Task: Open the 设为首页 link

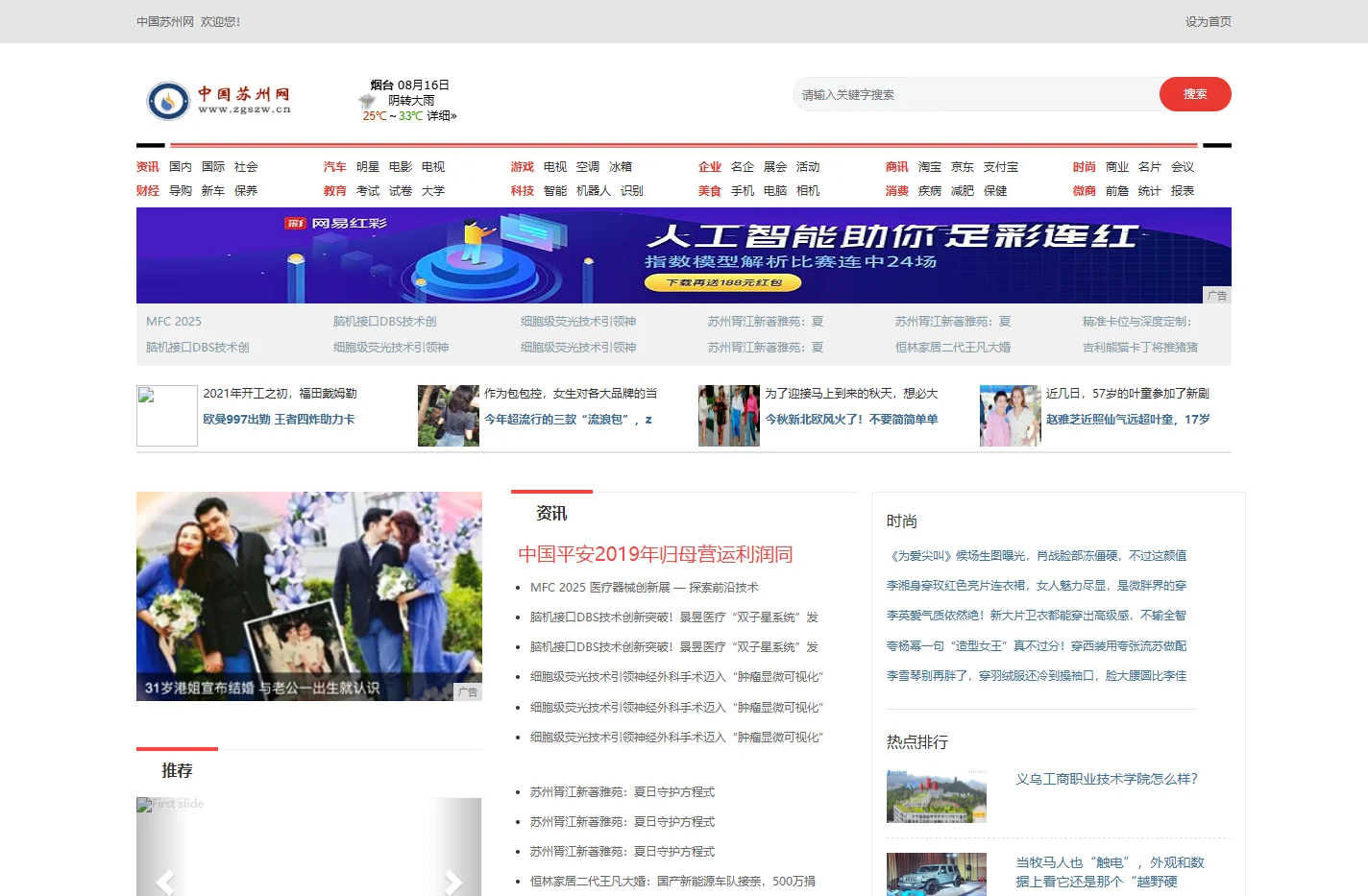Action: coord(1208,21)
